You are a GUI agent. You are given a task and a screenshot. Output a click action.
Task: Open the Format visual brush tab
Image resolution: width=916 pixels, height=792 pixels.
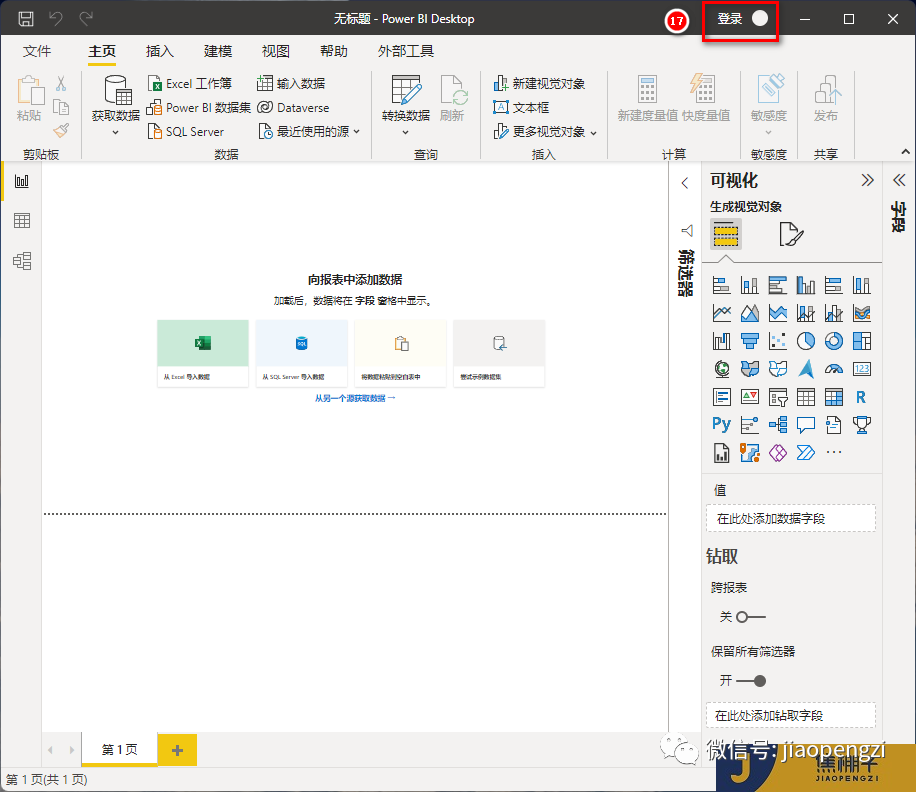[x=791, y=234]
